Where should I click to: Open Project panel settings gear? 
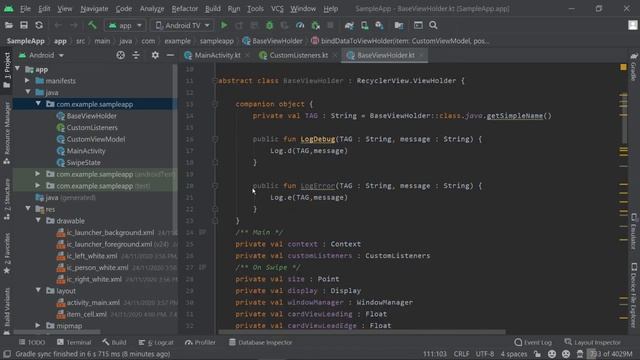[x=155, y=55]
